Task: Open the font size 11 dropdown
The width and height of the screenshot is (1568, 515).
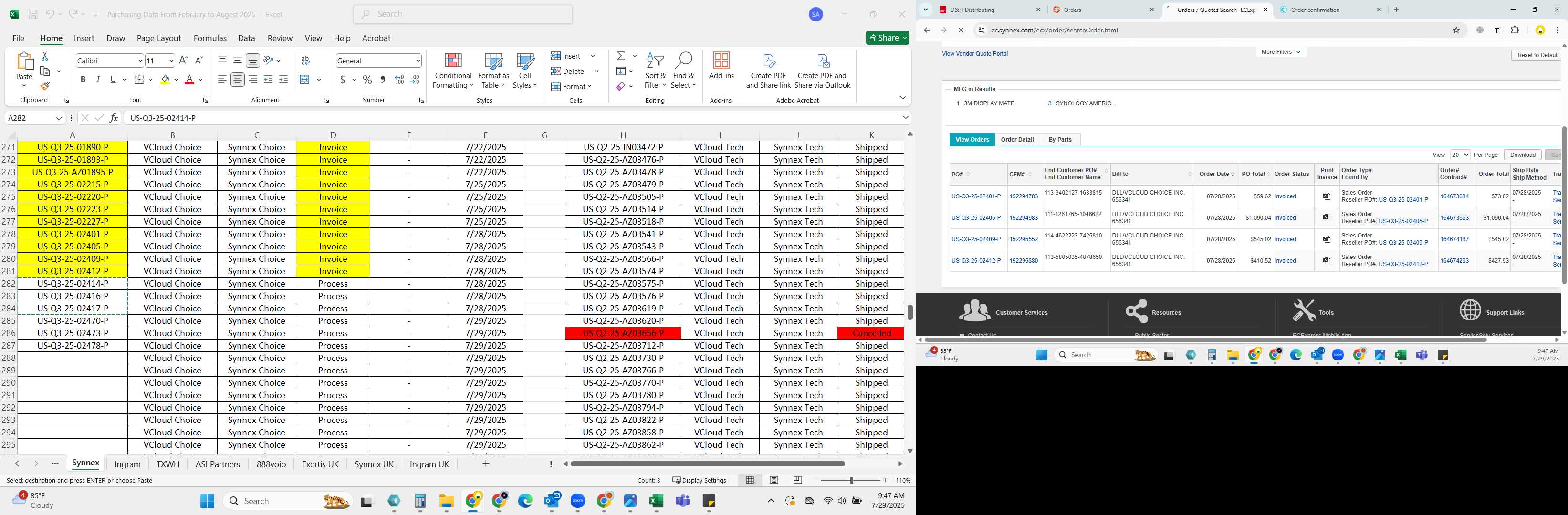Action: click(171, 61)
